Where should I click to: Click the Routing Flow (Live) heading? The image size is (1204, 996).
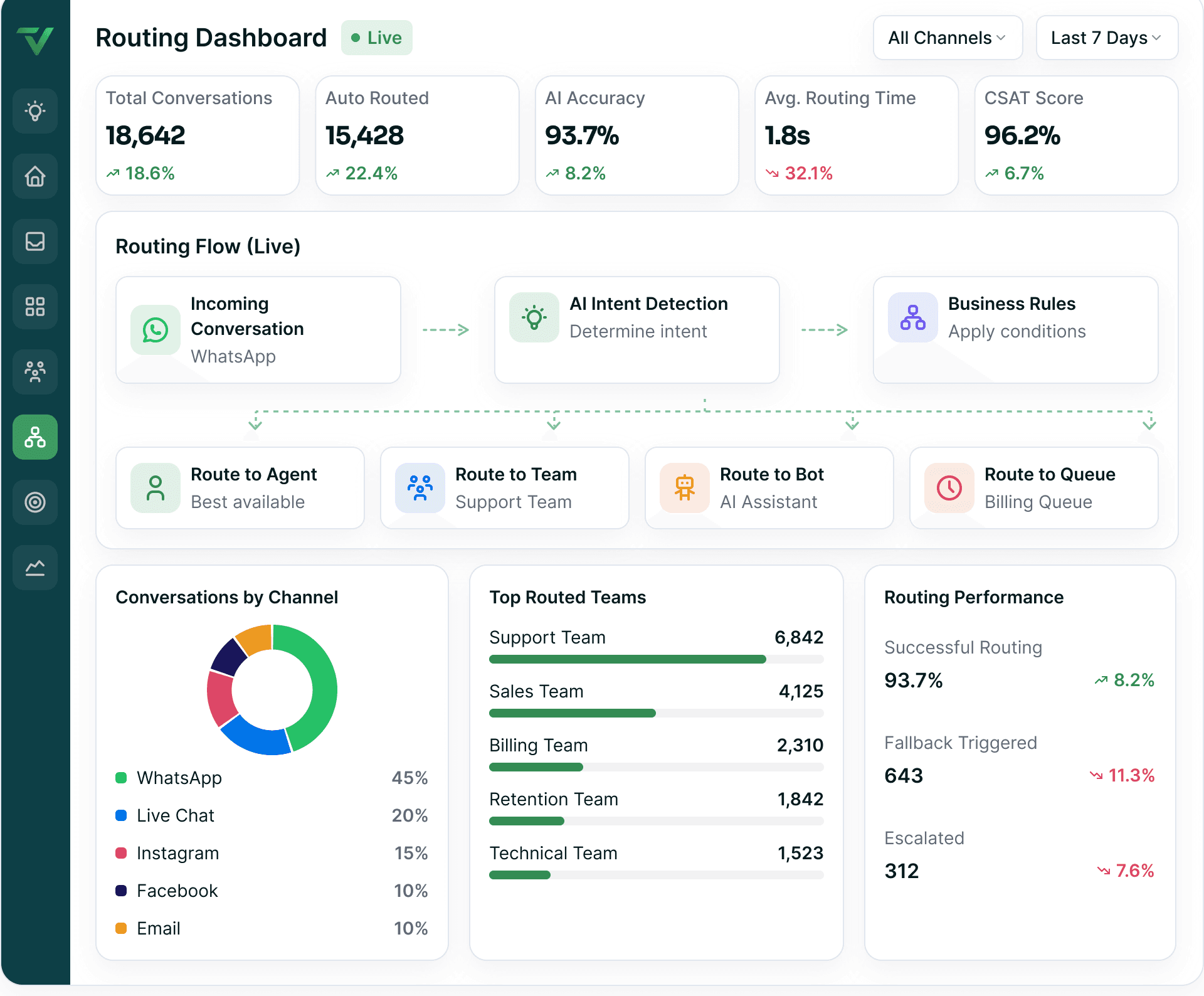(x=208, y=246)
